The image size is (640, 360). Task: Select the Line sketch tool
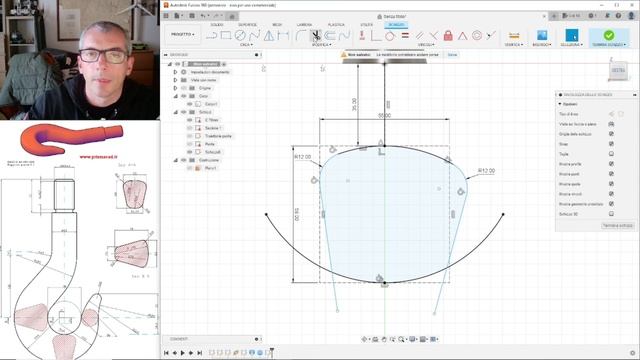pos(211,36)
